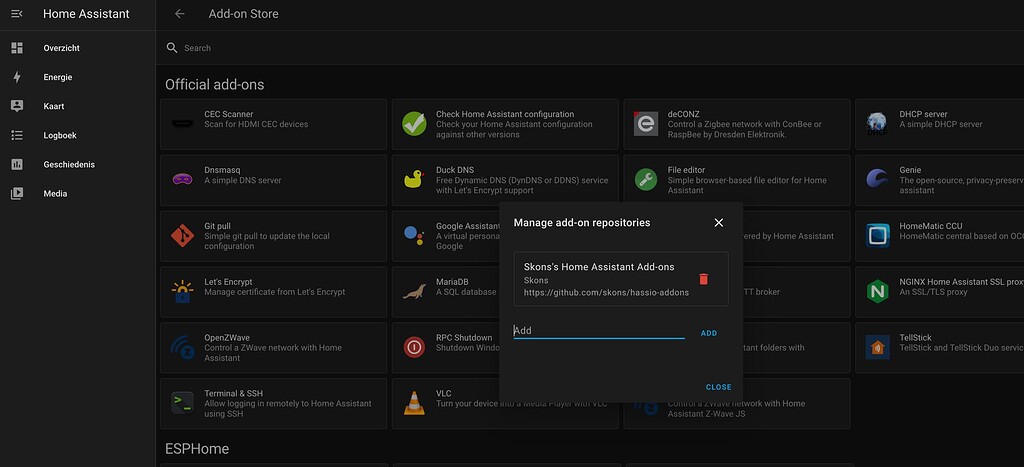Click the ADD button in dialog
The height and width of the screenshot is (467, 1024).
click(x=709, y=333)
